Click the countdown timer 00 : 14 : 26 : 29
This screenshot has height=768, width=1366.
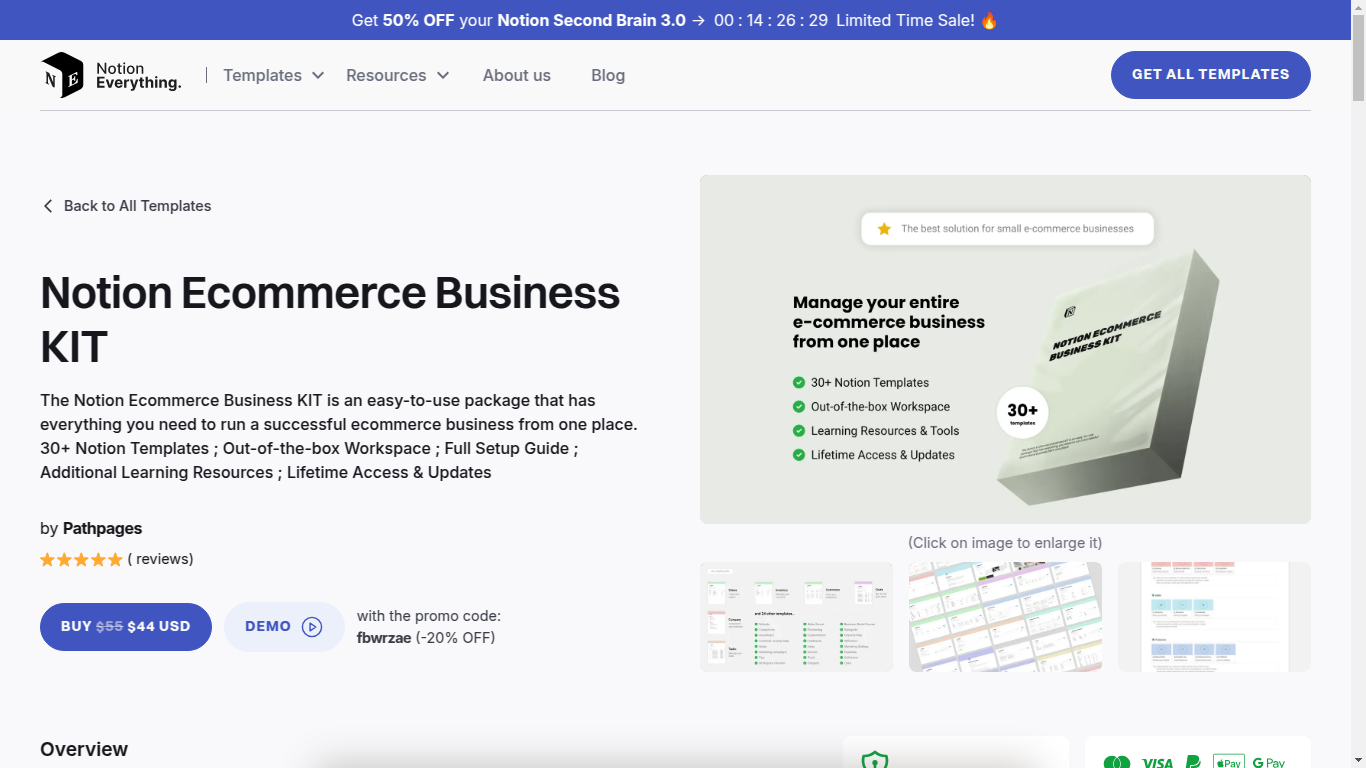[x=771, y=20]
